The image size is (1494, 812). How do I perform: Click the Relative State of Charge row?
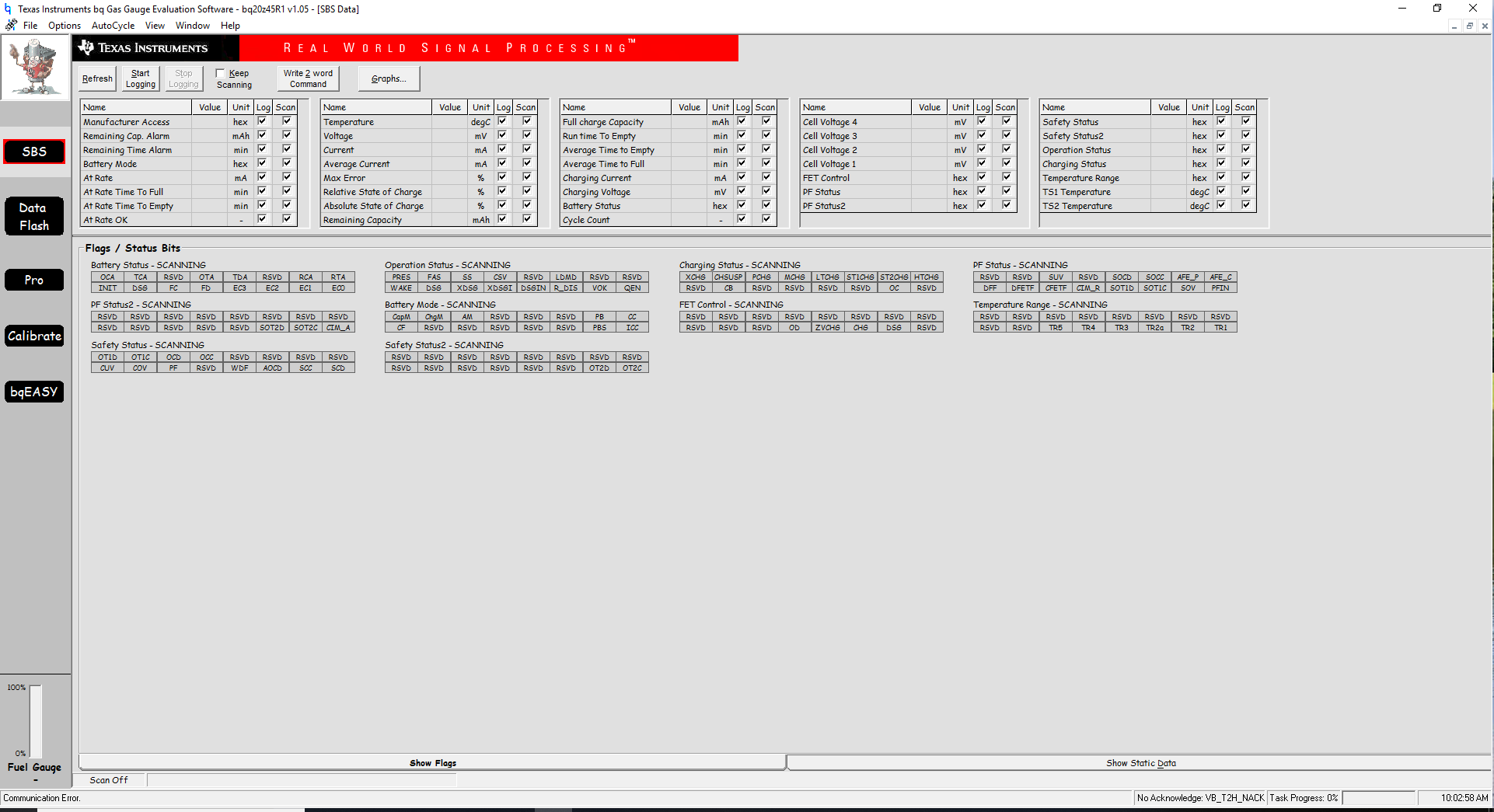coord(428,192)
